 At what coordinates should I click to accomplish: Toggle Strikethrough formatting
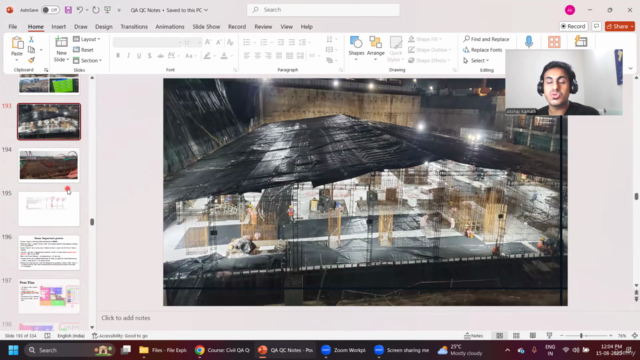coord(160,56)
